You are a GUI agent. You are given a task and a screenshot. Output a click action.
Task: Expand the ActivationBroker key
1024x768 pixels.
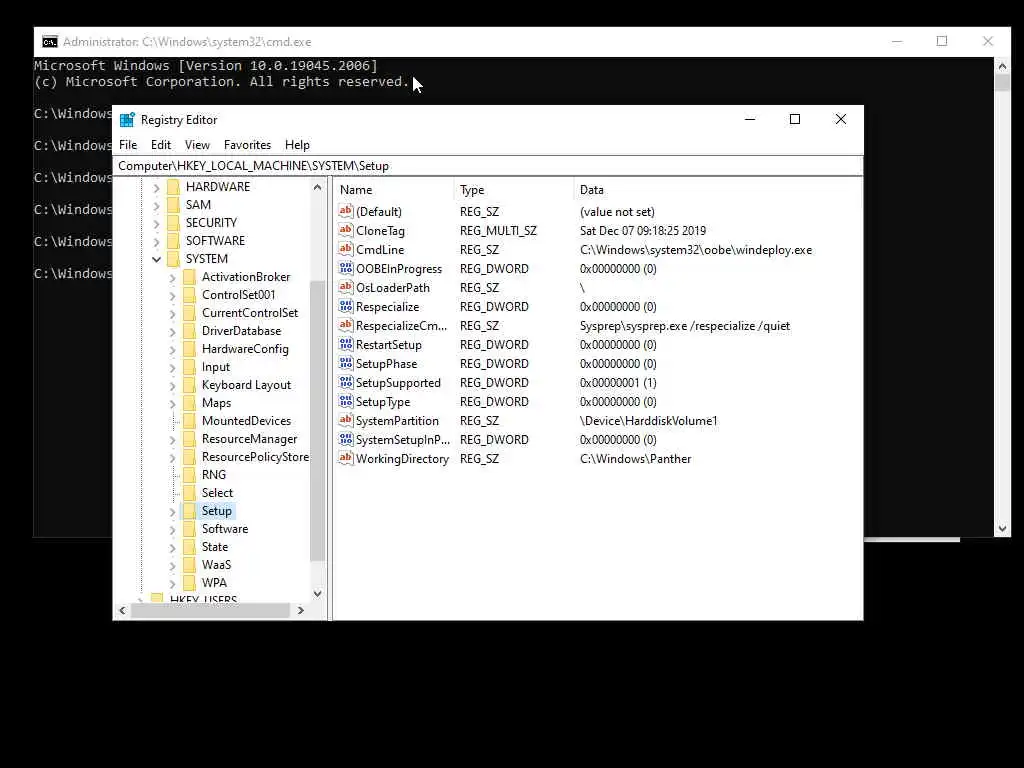[172, 278]
